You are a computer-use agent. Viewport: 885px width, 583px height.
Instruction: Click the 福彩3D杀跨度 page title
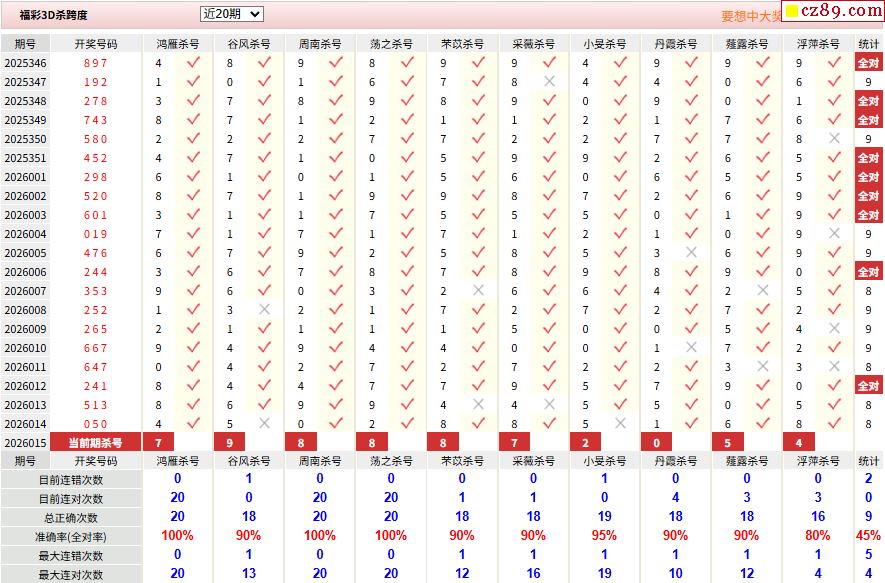pos(54,15)
